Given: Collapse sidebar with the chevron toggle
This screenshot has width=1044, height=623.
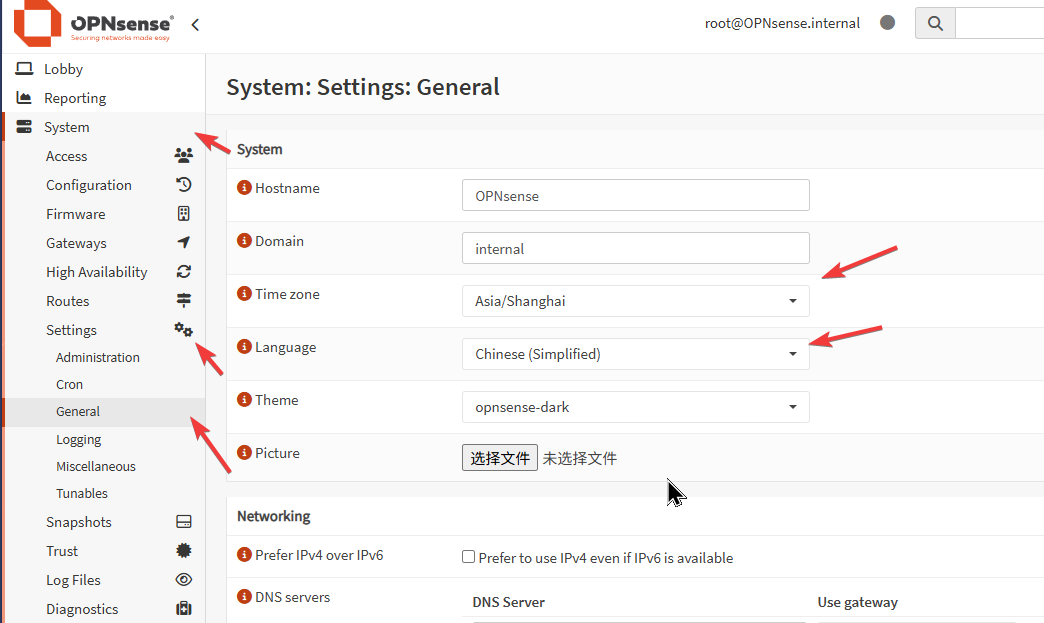Looking at the screenshot, I should (195, 25).
